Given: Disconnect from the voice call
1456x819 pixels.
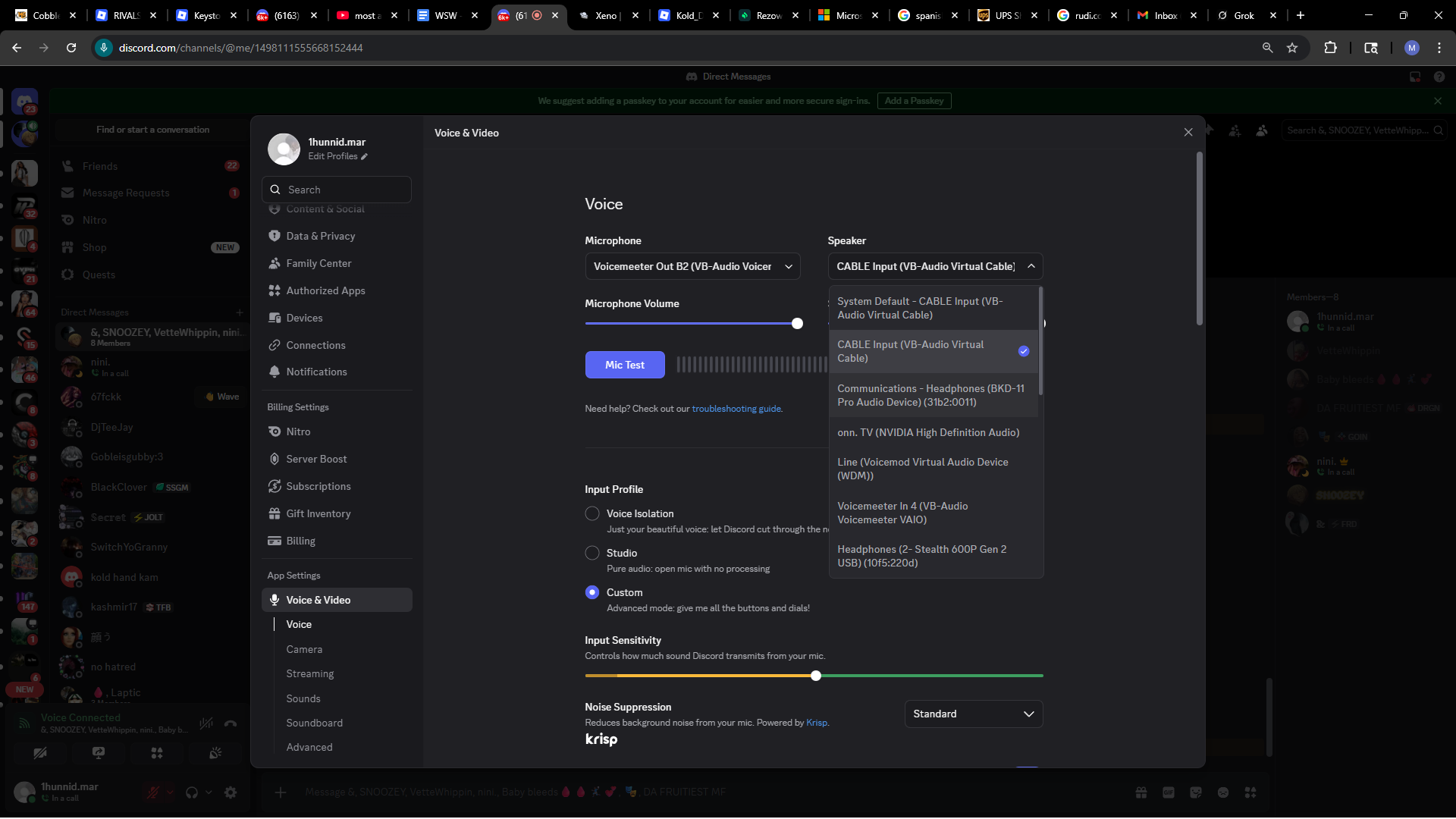Looking at the screenshot, I should click(231, 723).
